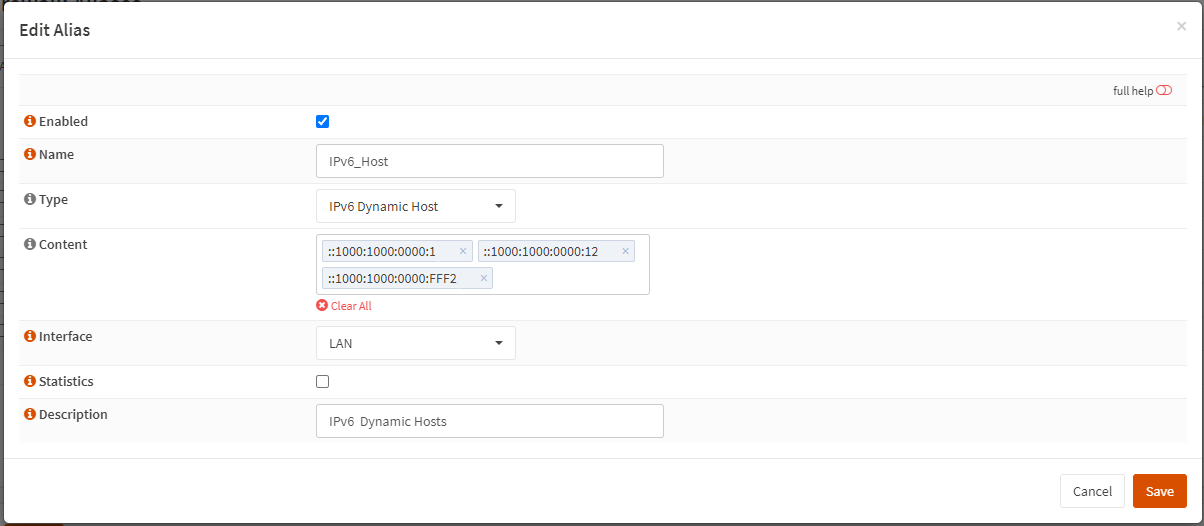The height and width of the screenshot is (526, 1204).
Task: Click the info icon beside Statistics
Action: (30, 382)
